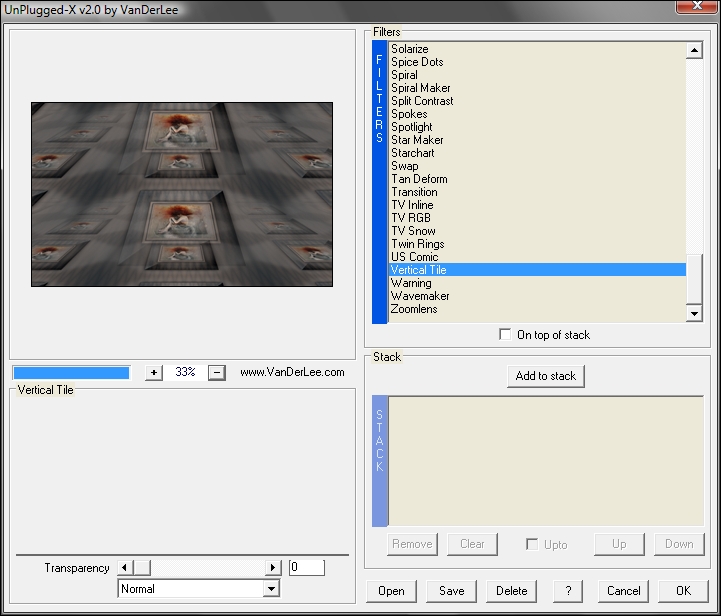Select the Spiral filter

click(x=537, y=75)
